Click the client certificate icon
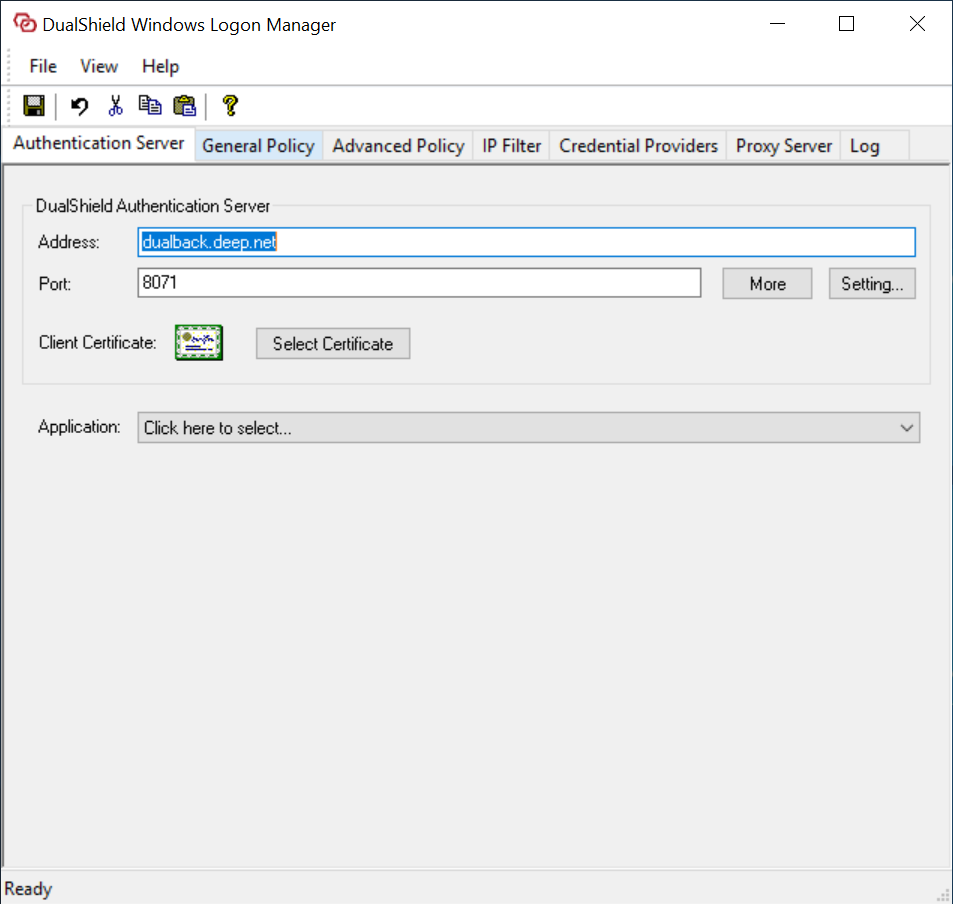The height and width of the screenshot is (904, 953). point(199,343)
